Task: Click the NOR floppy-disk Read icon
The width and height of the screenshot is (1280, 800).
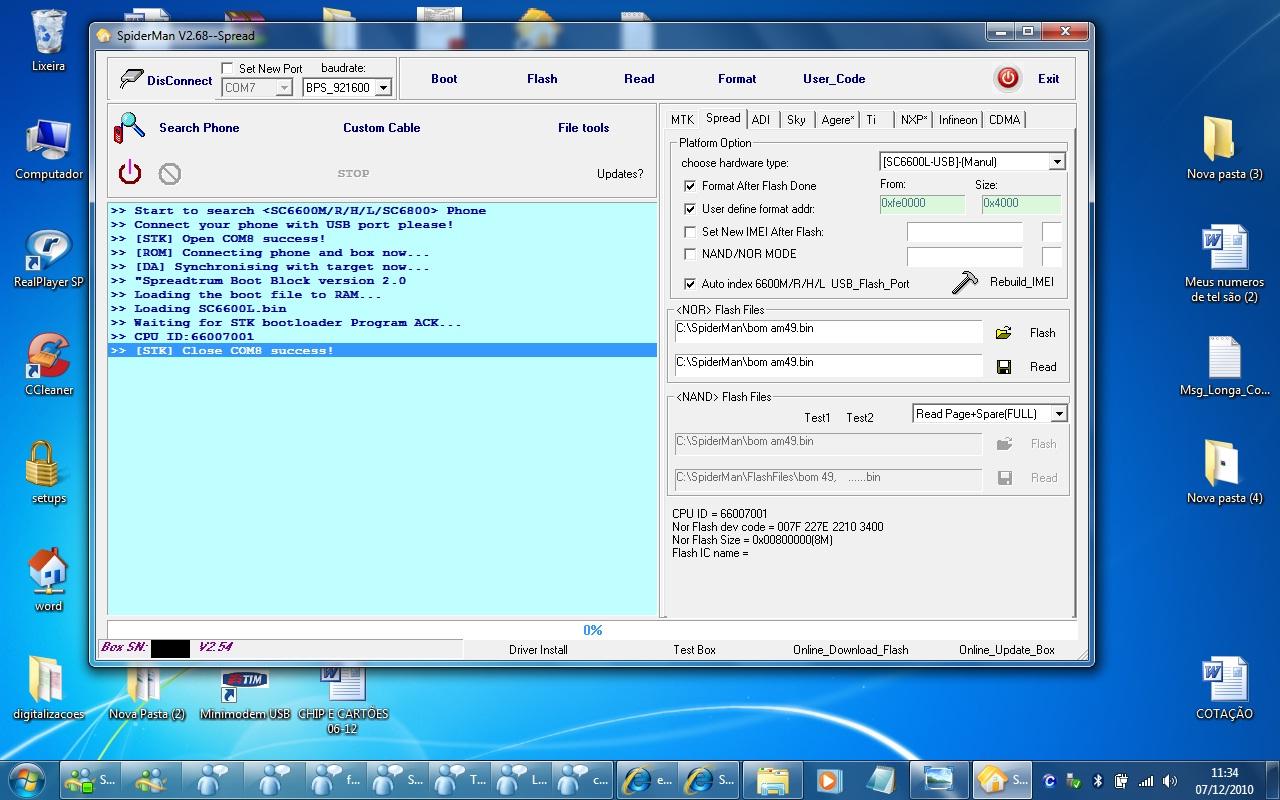Action: pyautogui.click(x=1004, y=367)
